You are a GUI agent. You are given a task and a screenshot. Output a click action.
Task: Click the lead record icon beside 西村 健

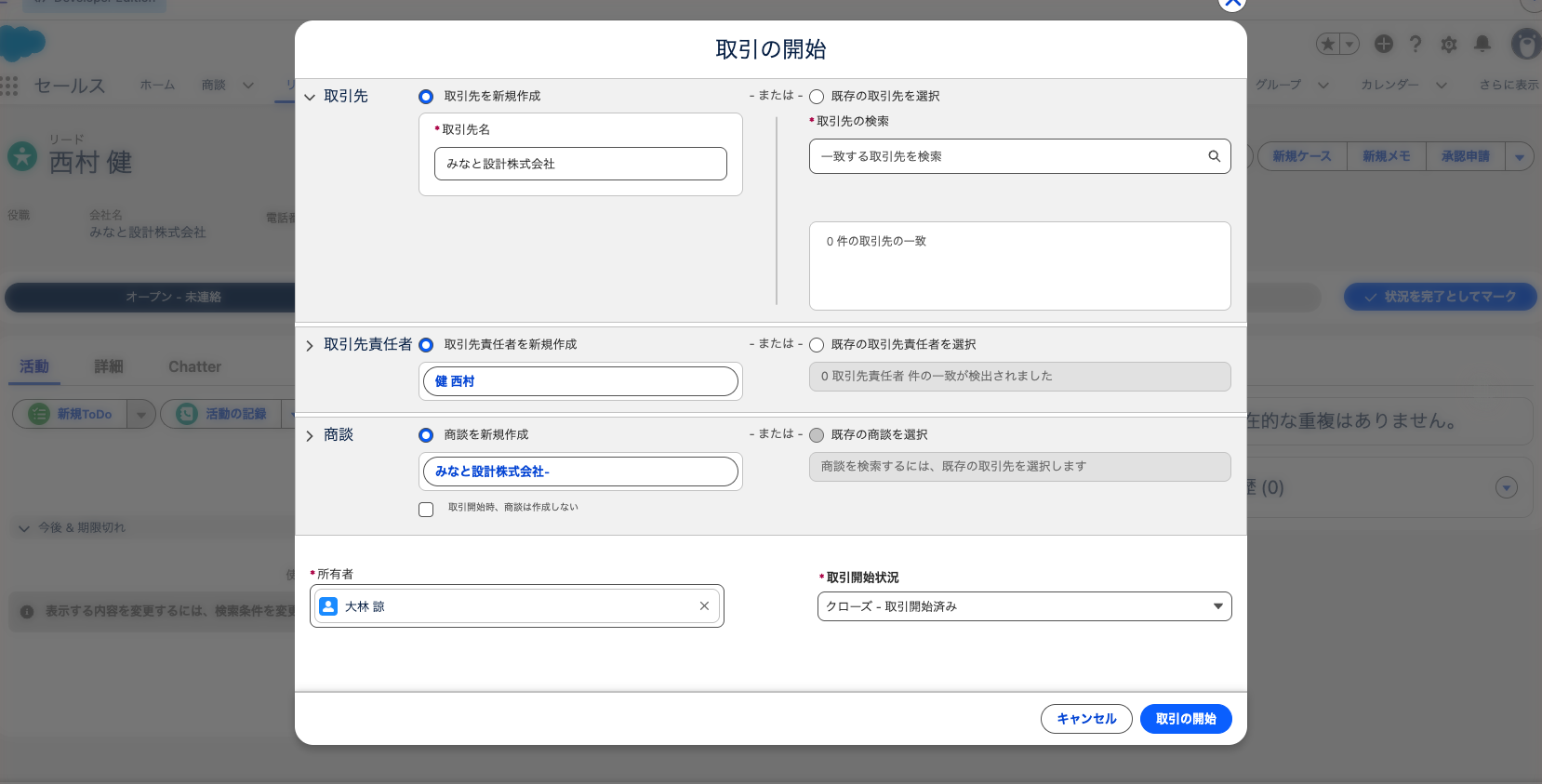(x=22, y=155)
